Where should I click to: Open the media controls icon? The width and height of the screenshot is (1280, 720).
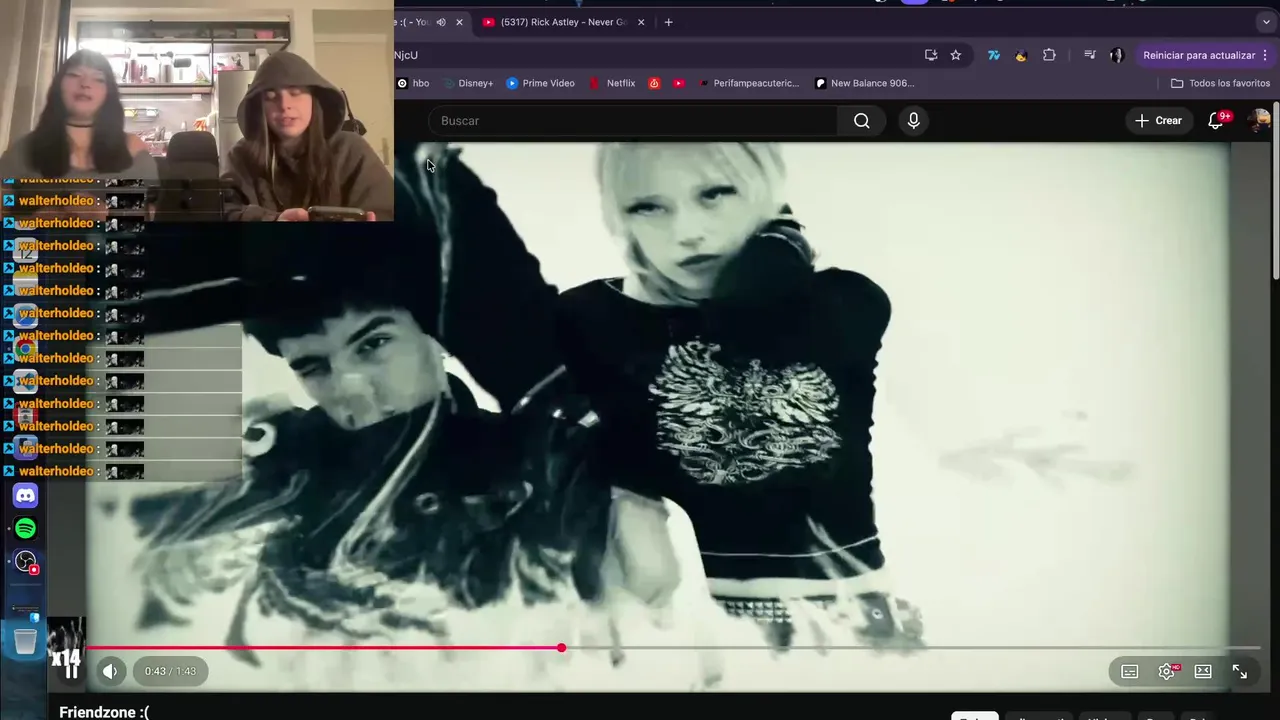click(x=1090, y=55)
